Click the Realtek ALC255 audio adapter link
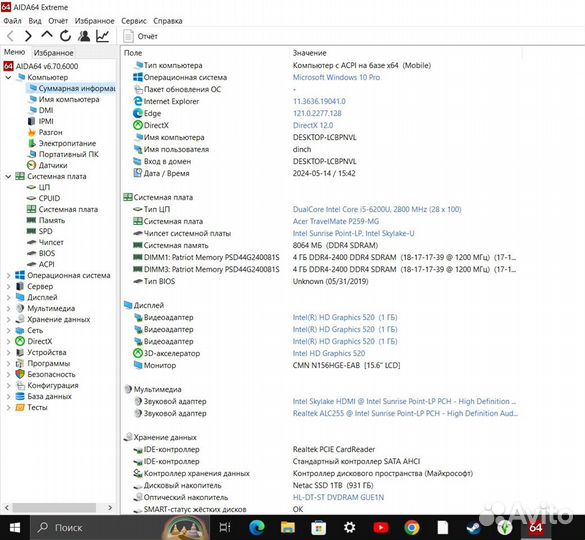 point(405,413)
